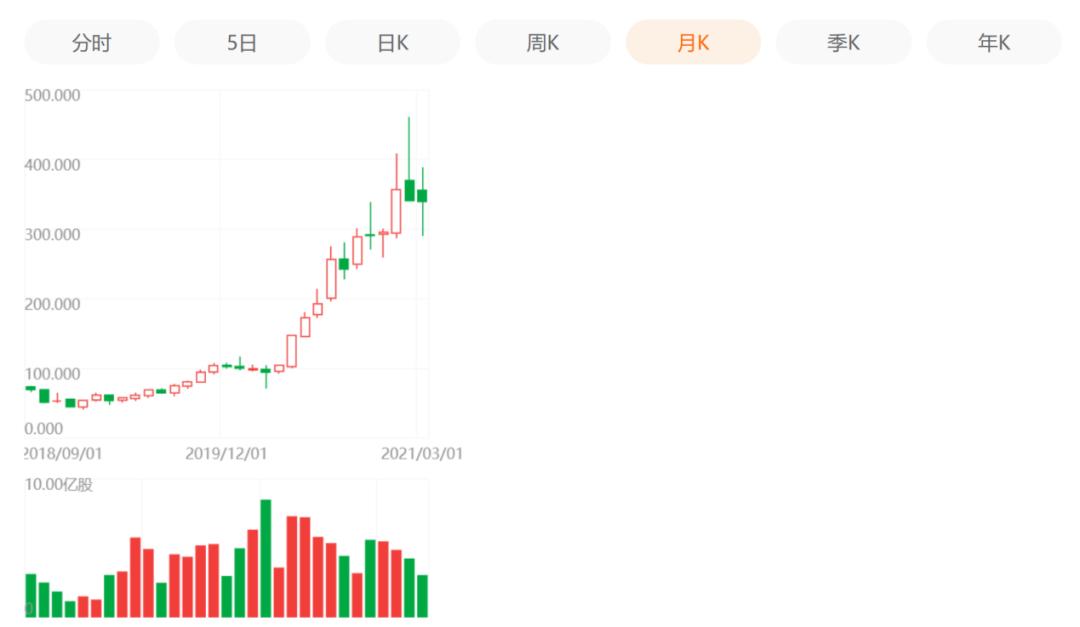Switch to 季K quarterly view
Screen dimensions: 1080x627
pos(843,43)
